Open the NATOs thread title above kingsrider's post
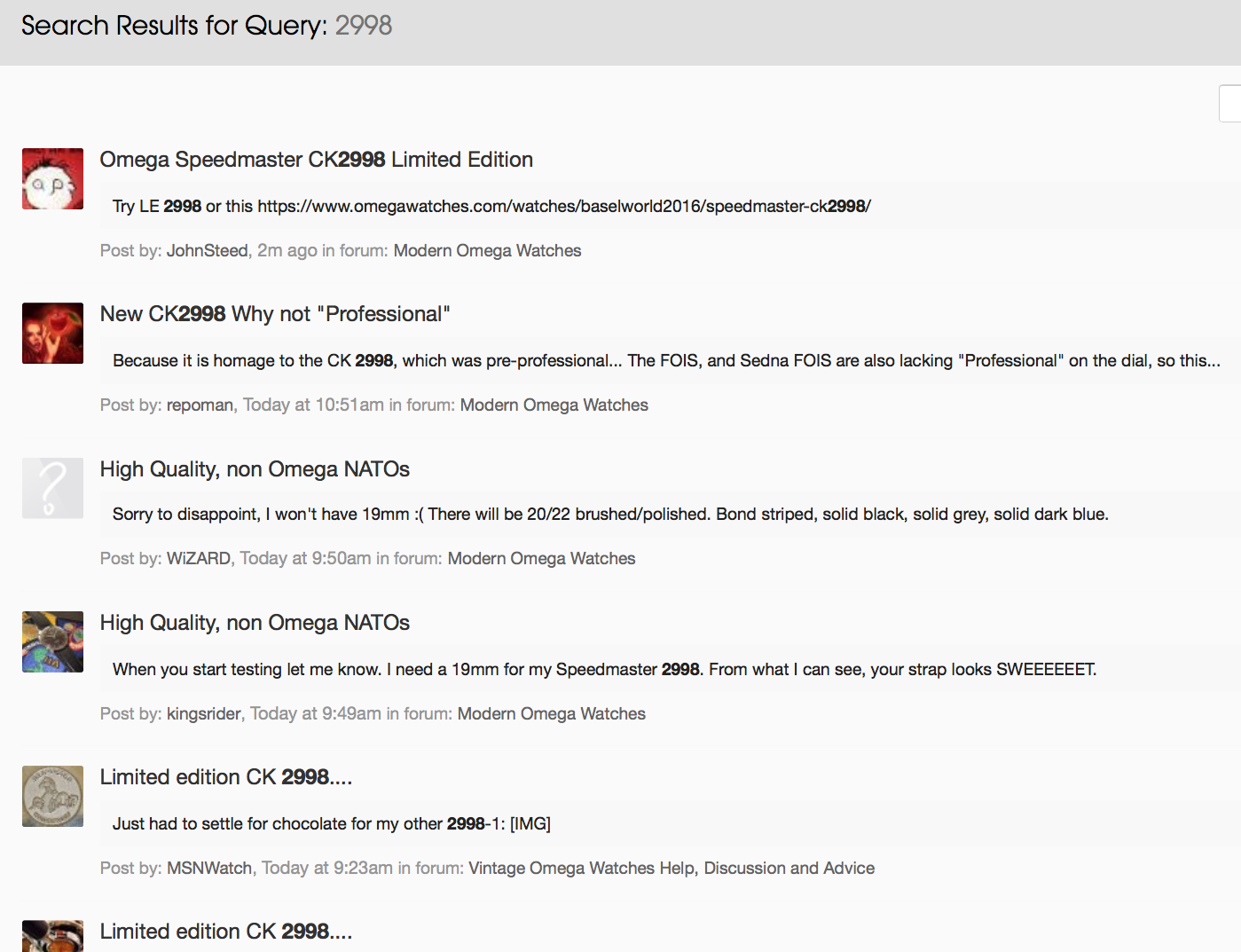 (255, 623)
